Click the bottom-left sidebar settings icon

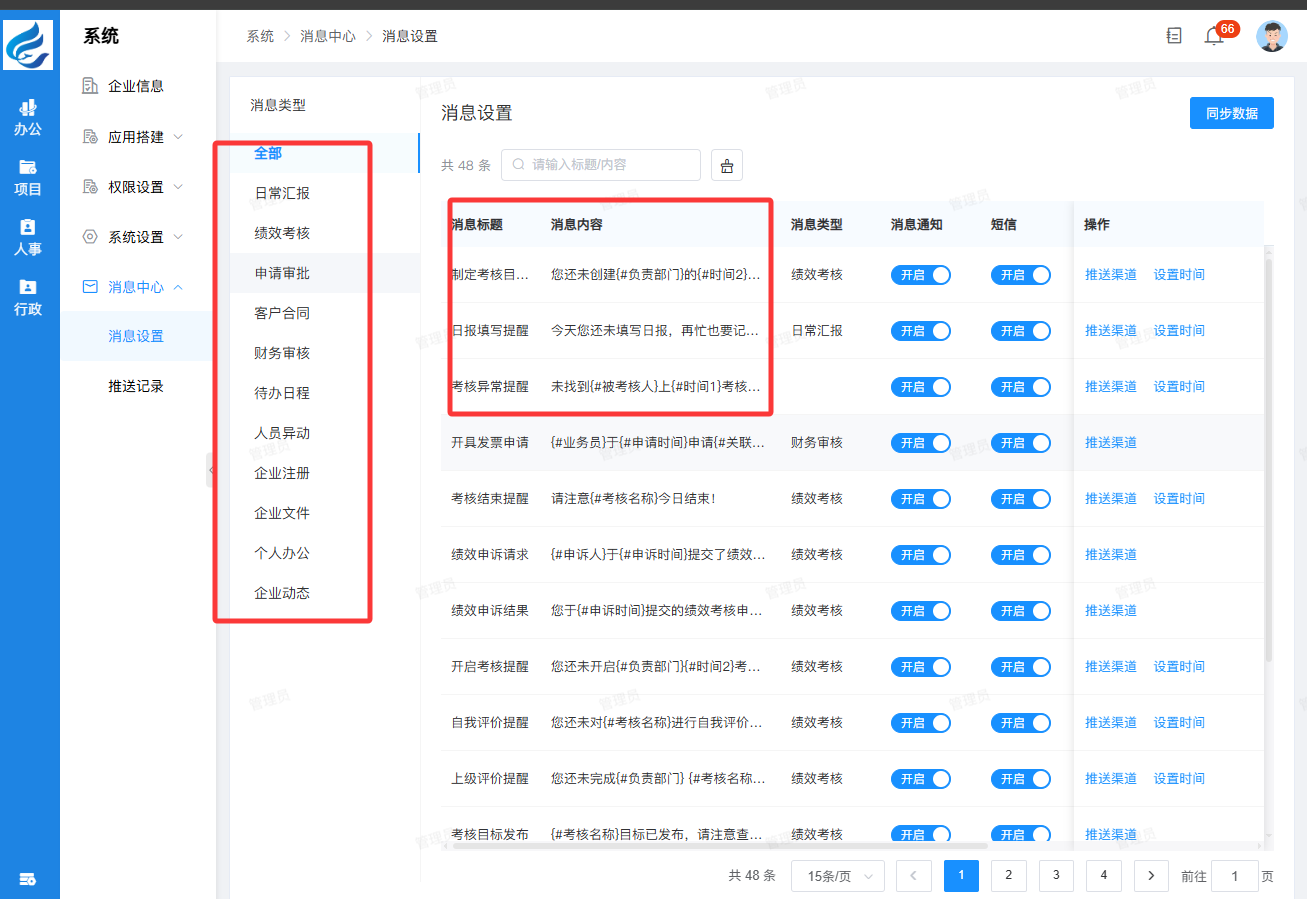tap(28, 879)
